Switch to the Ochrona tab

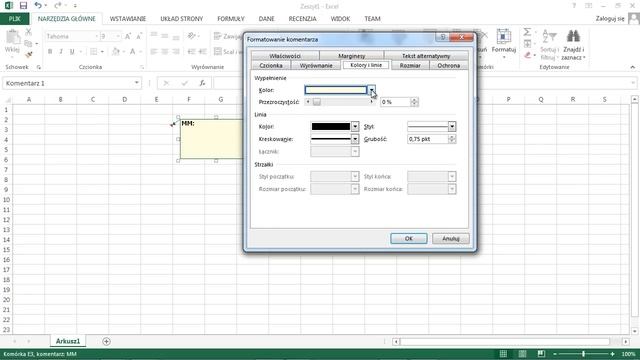click(x=449, y=65)
